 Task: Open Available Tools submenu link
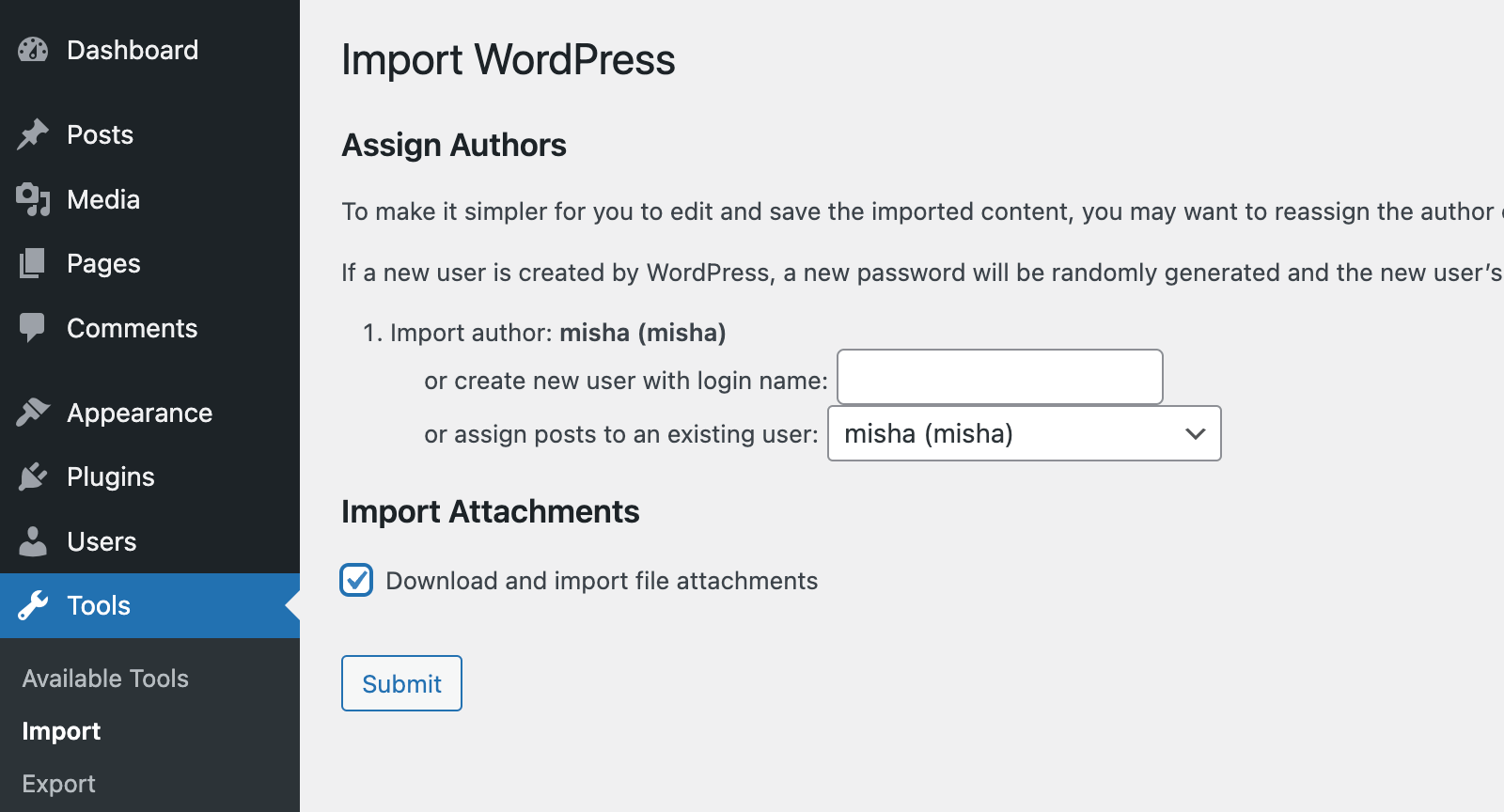(105, 679)
